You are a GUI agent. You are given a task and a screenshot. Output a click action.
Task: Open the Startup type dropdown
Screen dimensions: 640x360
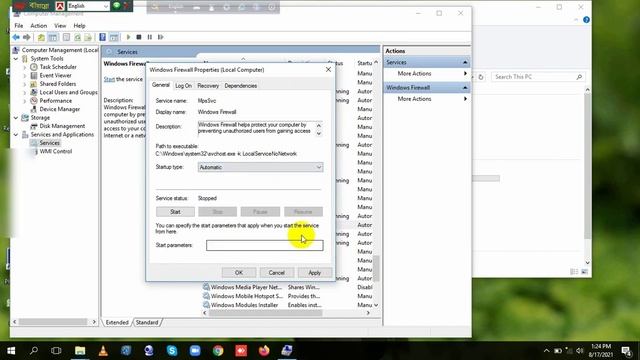pos(260,167)
